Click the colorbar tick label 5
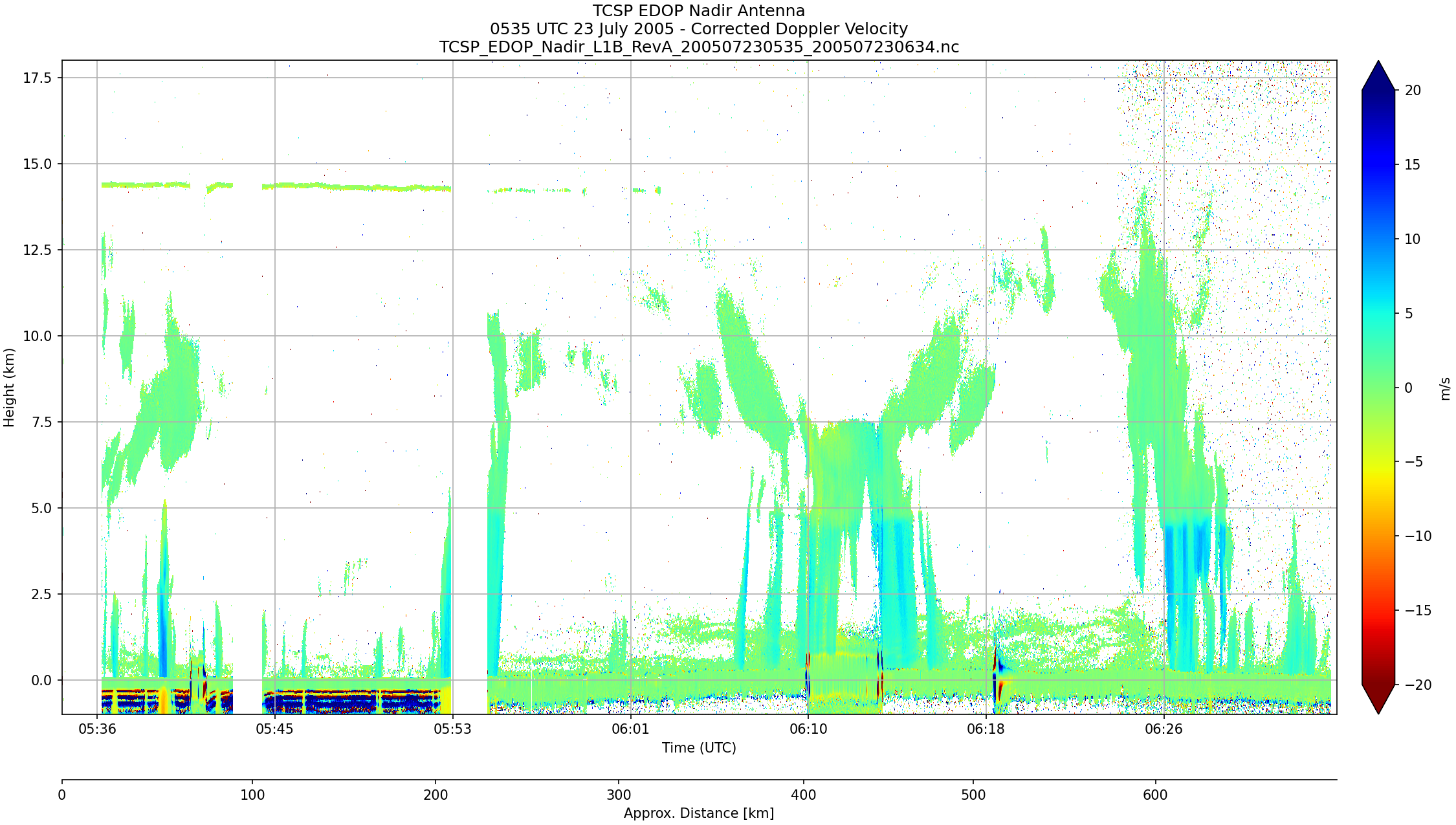 pyautogui.click(x=1409, y=314)
